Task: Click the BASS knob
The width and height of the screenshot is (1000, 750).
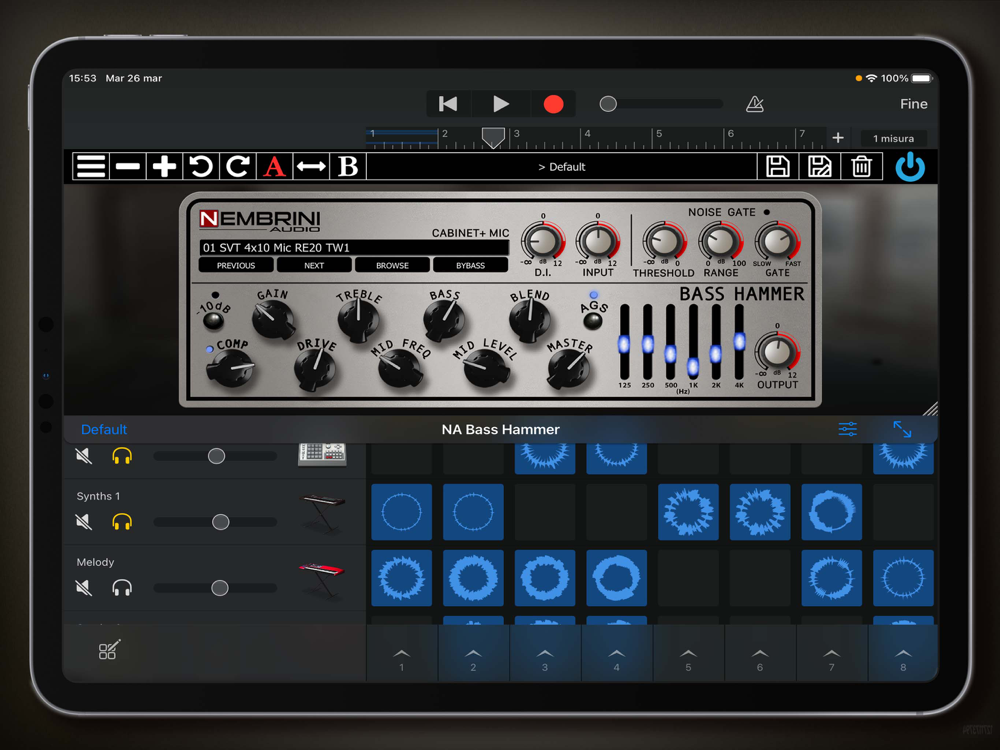Action: tap(444, 320)
